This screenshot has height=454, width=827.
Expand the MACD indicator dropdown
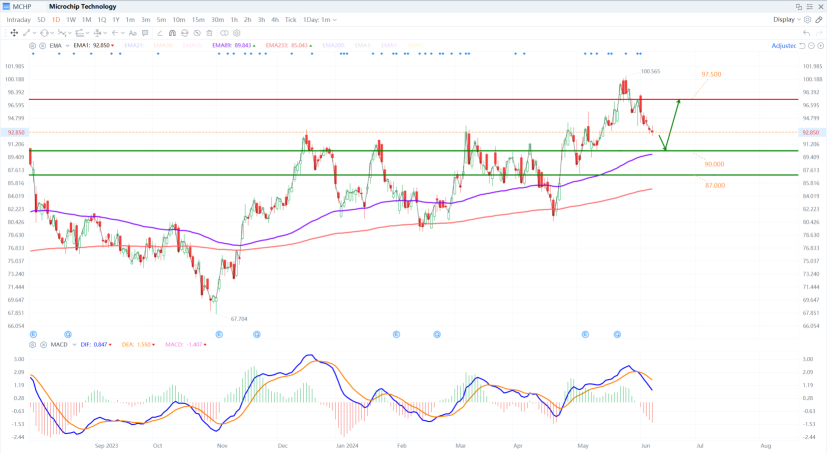click(74, 344)
